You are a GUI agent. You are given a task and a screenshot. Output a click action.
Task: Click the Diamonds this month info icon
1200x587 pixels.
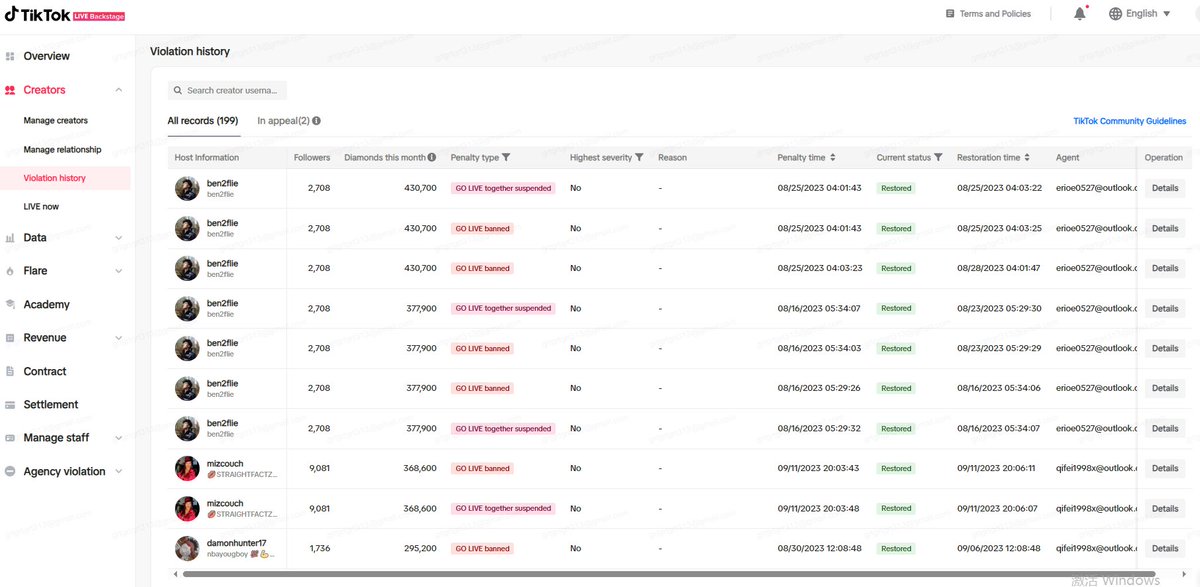(432, 158)
